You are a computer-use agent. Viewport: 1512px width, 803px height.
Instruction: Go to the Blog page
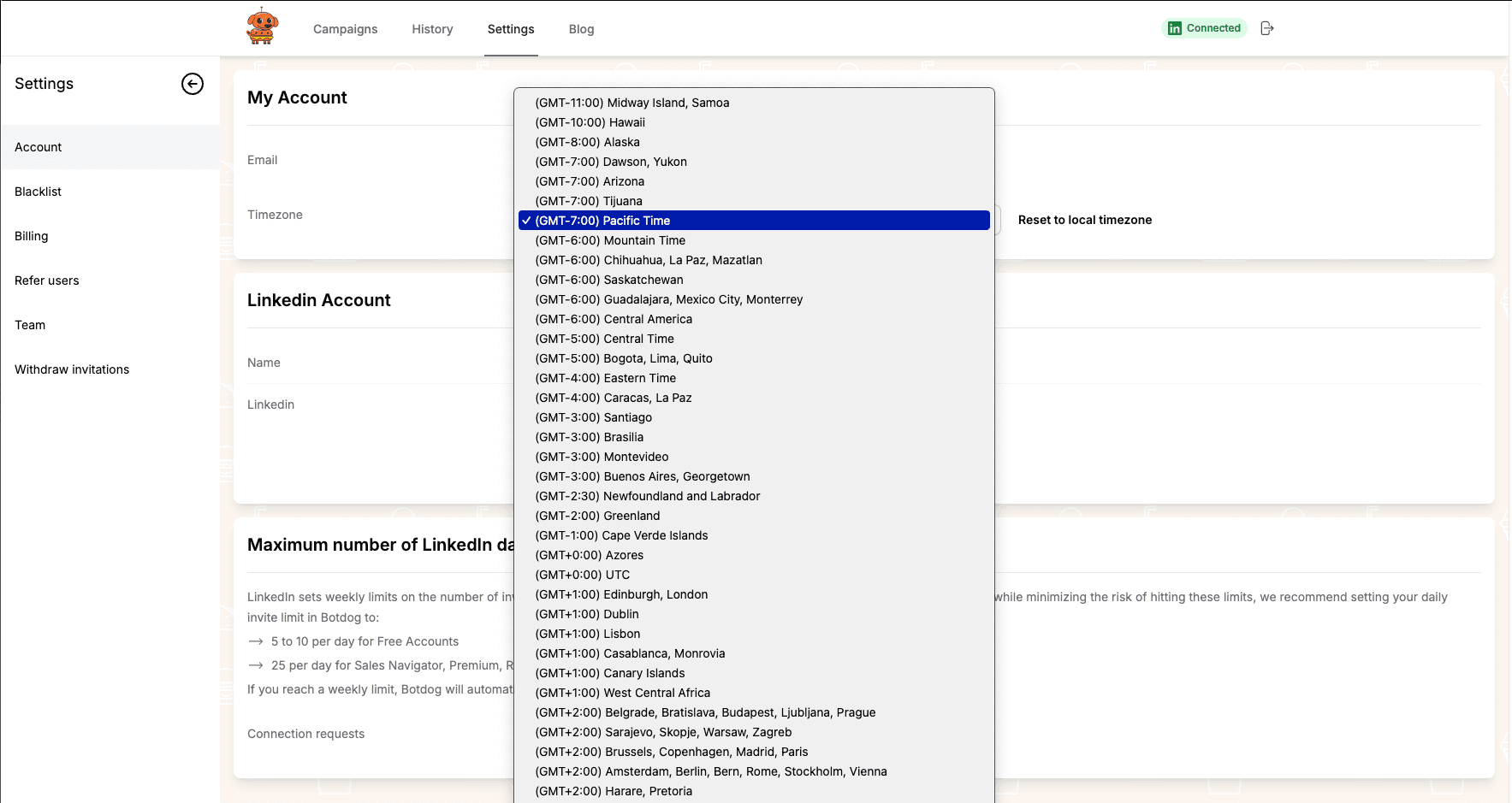click(x=581, y=29)
